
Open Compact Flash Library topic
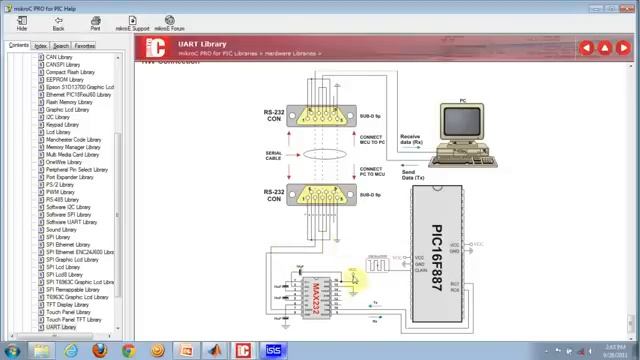pyautogui.click(x=70, y=72)
